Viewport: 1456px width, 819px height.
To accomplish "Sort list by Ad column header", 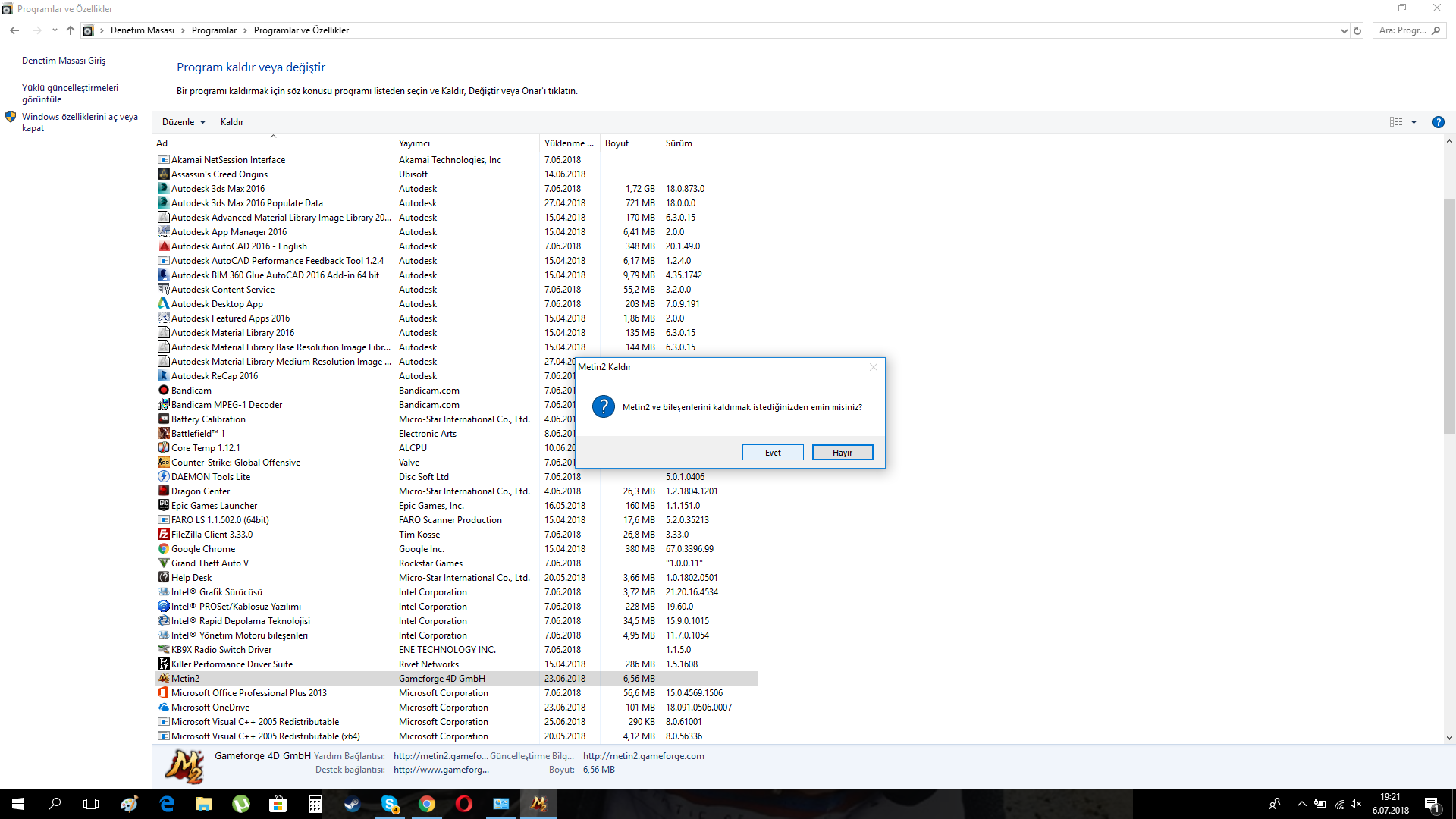I will [273, 143].
